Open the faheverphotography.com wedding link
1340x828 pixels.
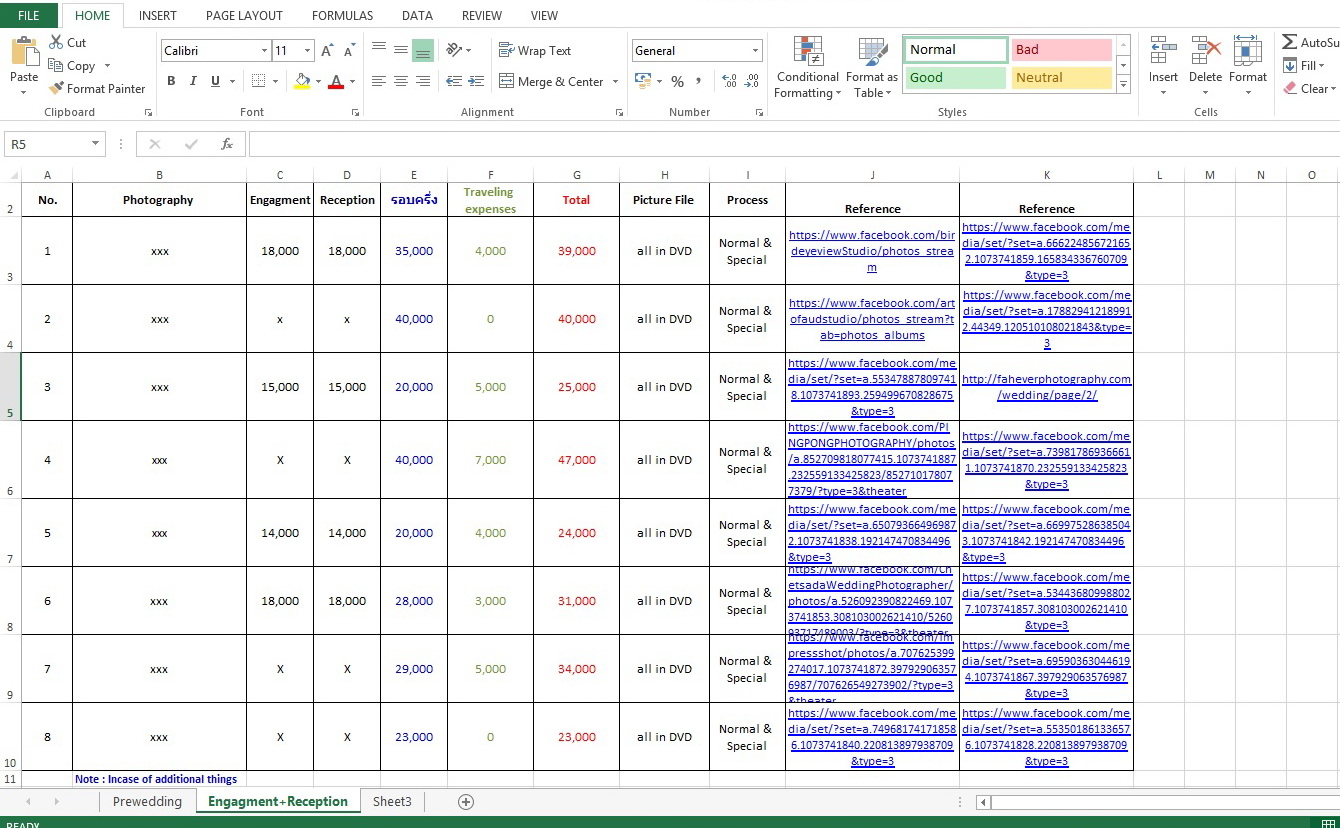[1046, 387]
